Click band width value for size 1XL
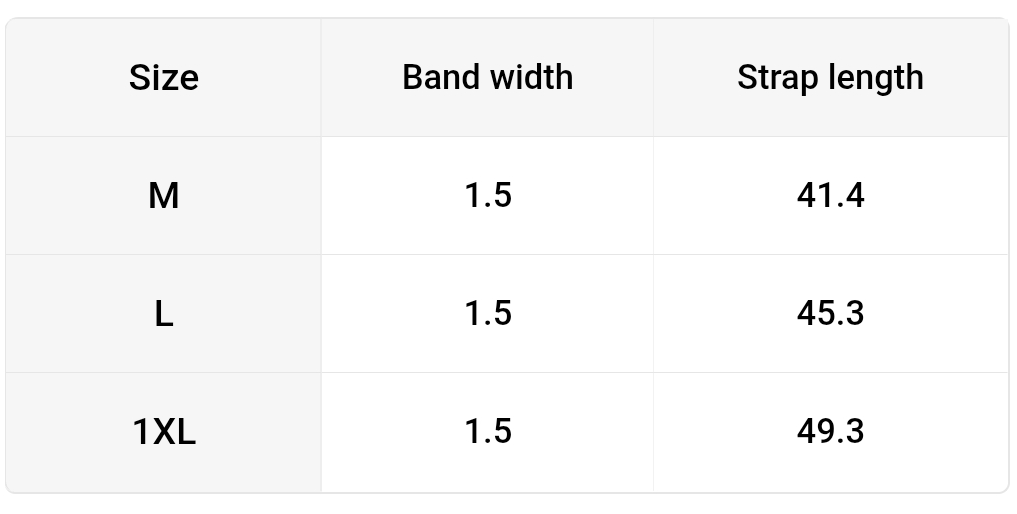Screen dimensions: 1017x514 (488, 432)
